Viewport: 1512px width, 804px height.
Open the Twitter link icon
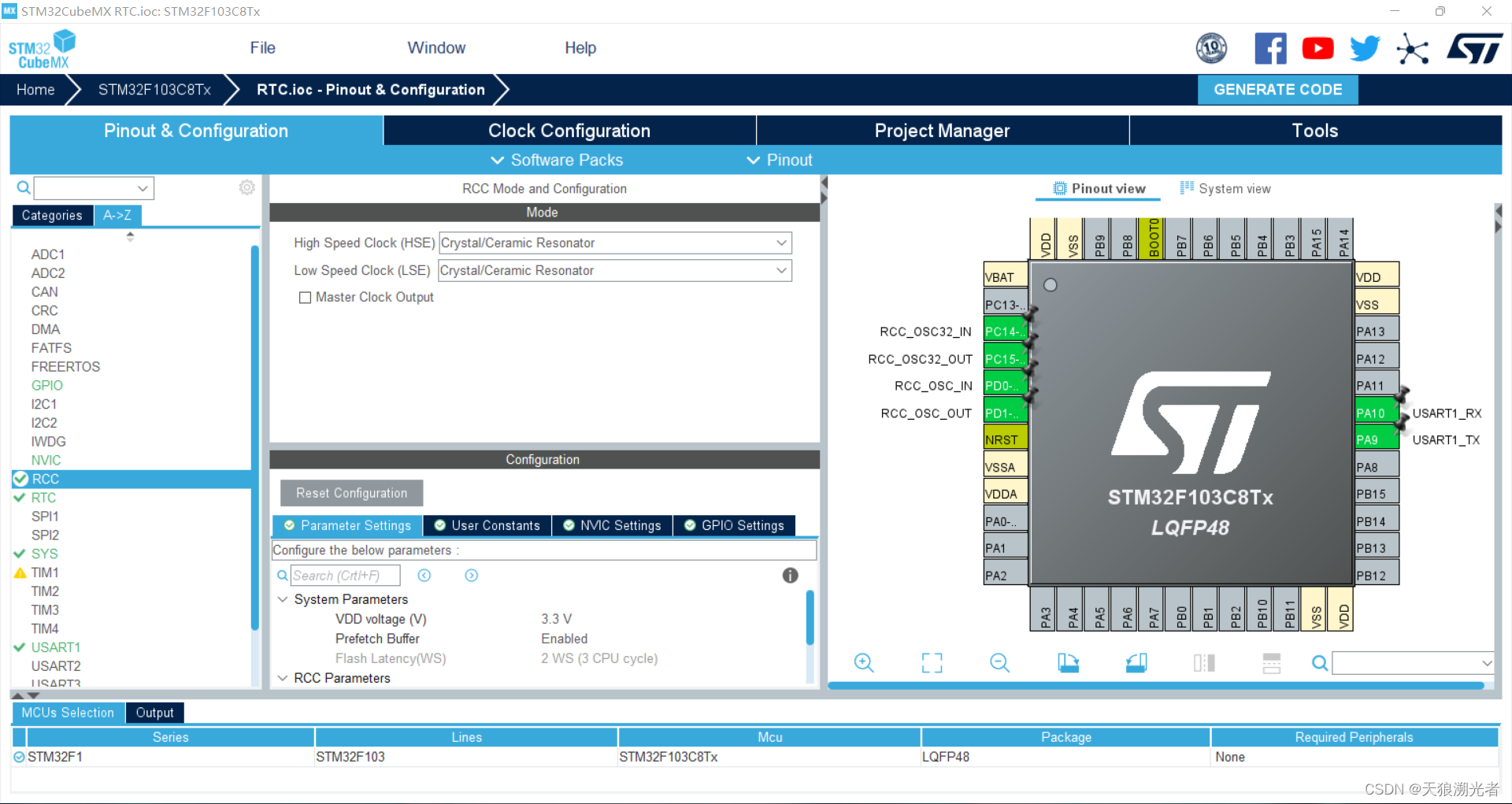click(x=1365, y=49)
